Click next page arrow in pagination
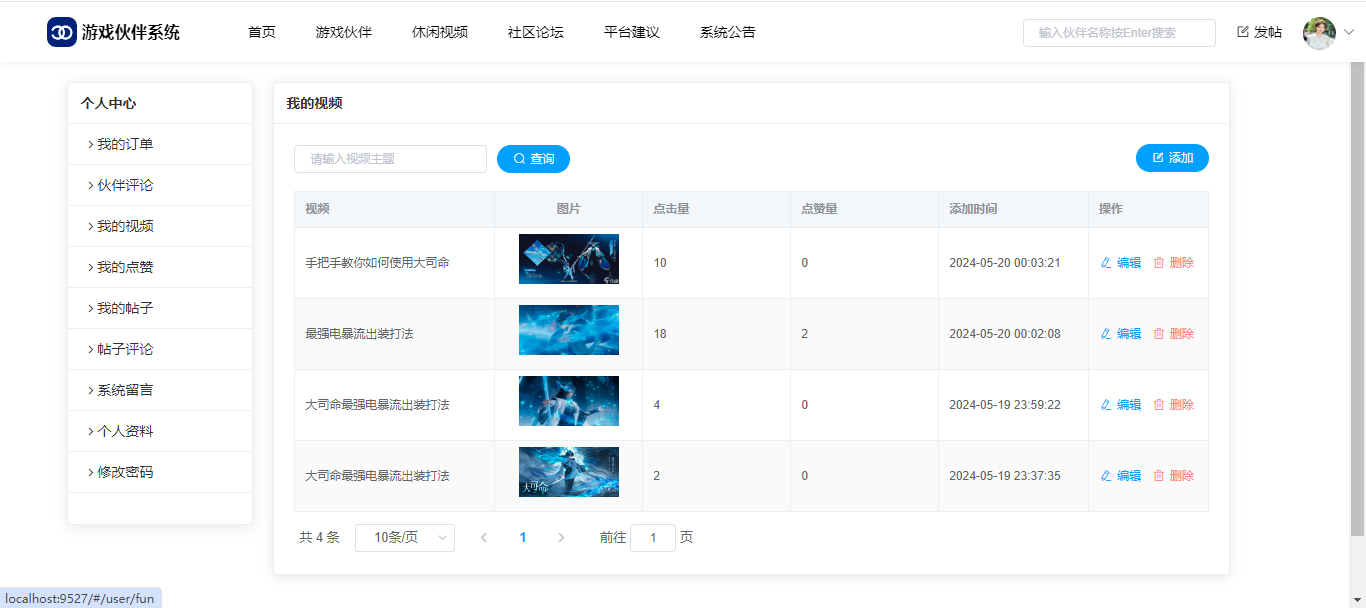 click(561, 538)
